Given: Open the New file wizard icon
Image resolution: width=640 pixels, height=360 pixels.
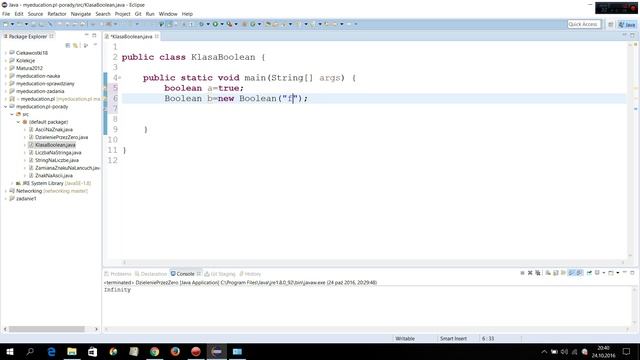Looking at the screenshot, I should pos(6,24).
